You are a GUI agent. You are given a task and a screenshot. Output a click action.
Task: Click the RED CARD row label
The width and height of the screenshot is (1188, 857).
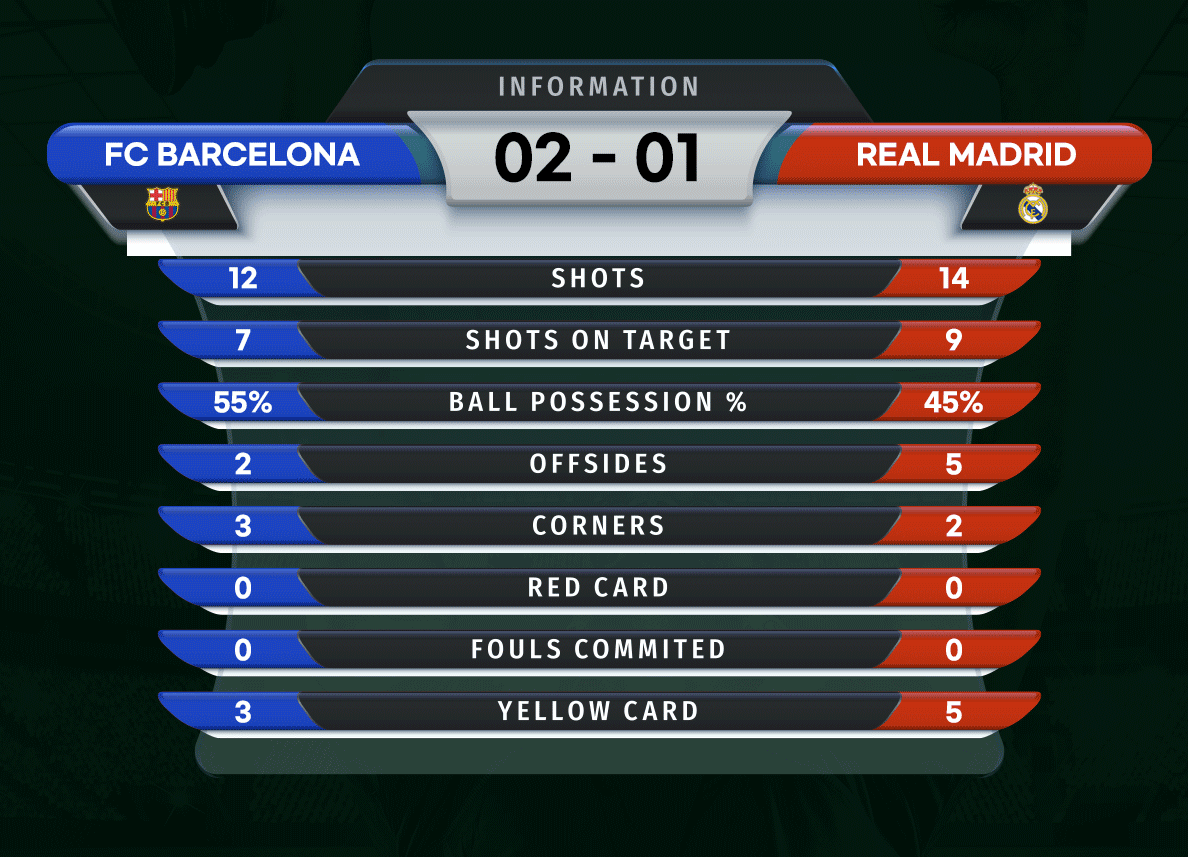pyautogui.click(x=599, y=587)
